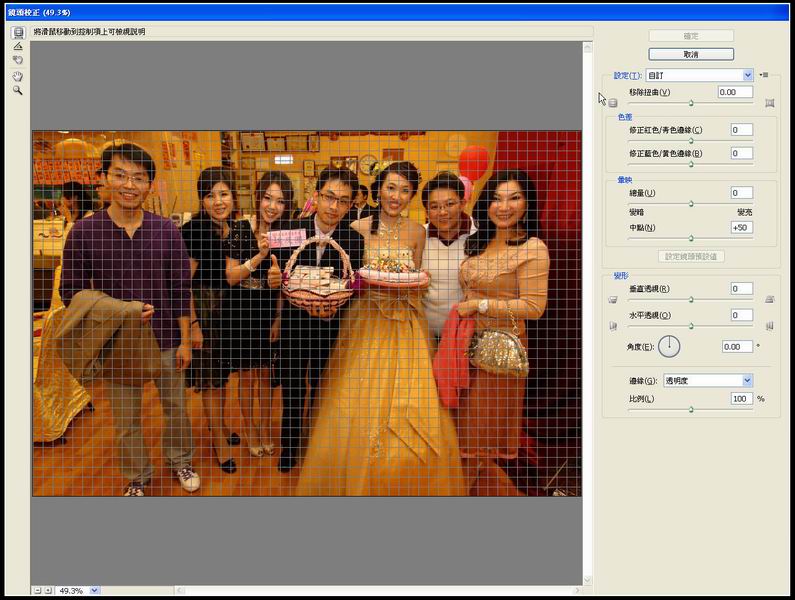Click the 色差 section heading
Image resolution: width=795 pixels, height=600 pixels.
click(625, 117)
